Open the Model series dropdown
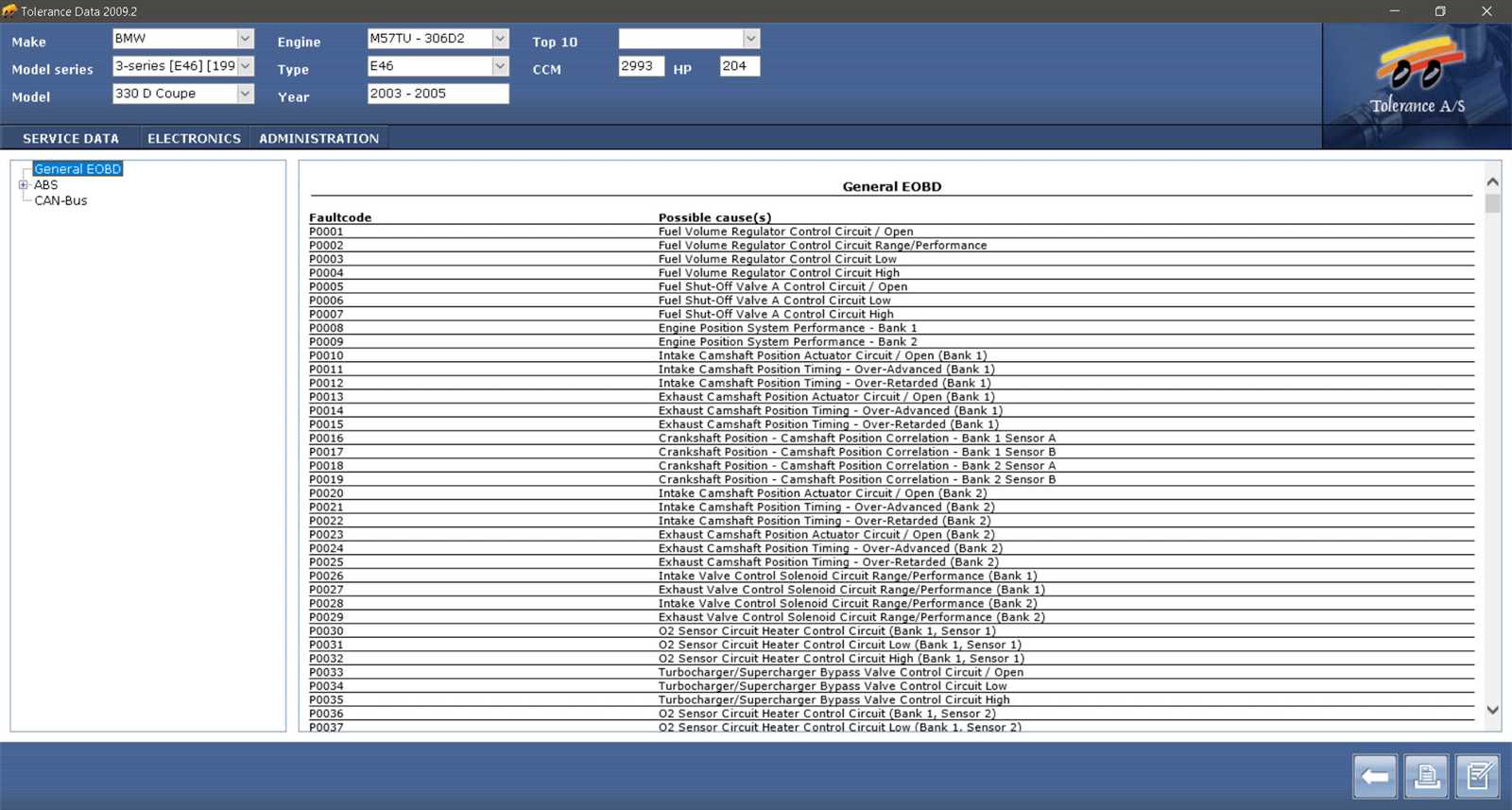 [x=245, y=66]
